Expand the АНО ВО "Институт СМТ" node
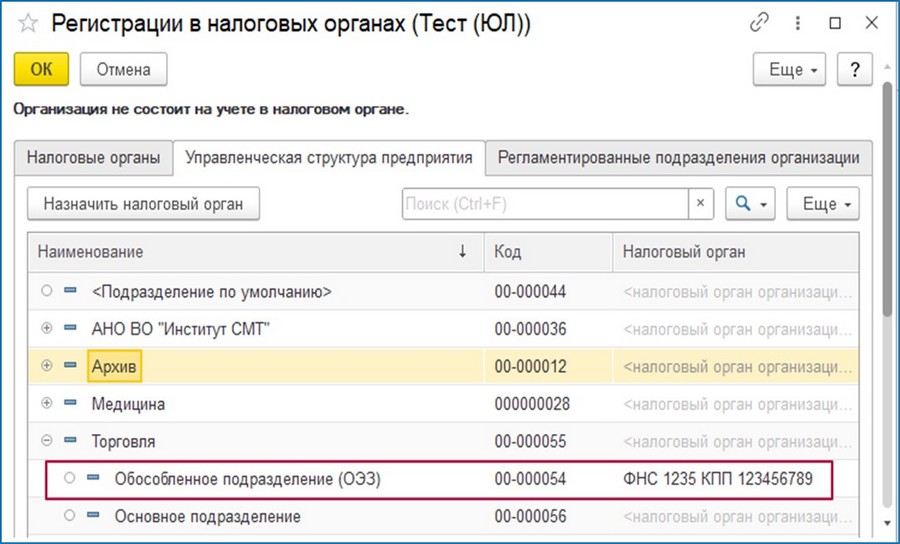900x544 pixels. click(47, 328)
